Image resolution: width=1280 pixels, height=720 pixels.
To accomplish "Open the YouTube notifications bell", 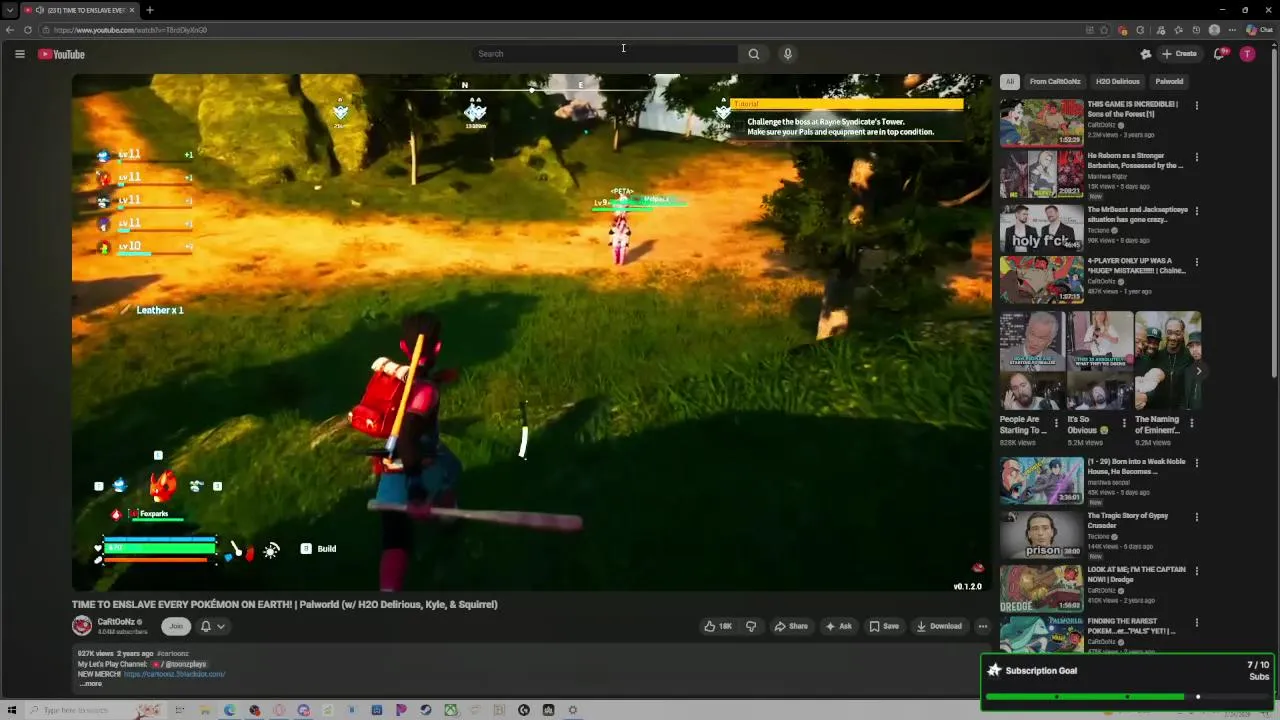I will point(1219,54).
